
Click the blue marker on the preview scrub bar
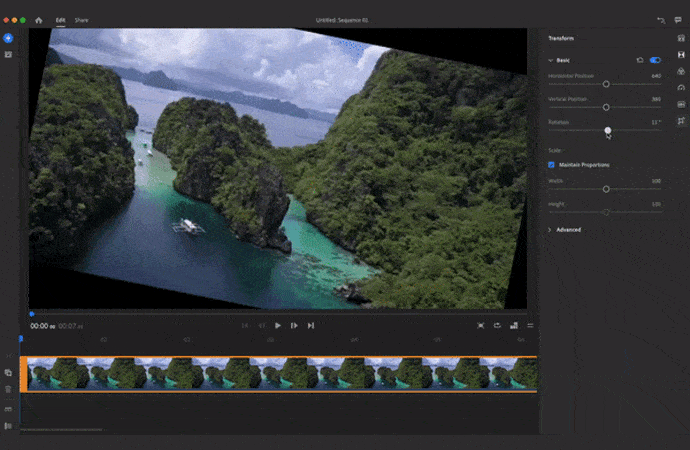pyautogui.click(x=32, y=314)
